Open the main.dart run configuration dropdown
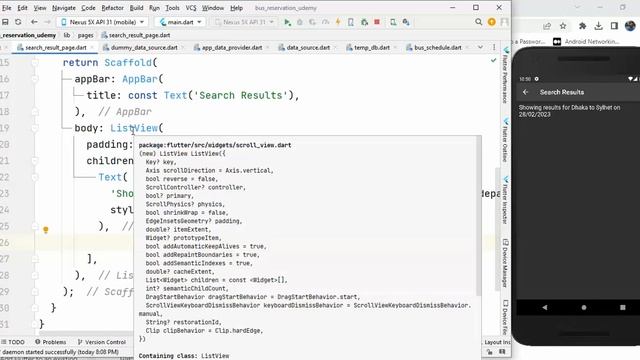The height and width of the screenshot is (360, 640). click(x=180, y=22)
